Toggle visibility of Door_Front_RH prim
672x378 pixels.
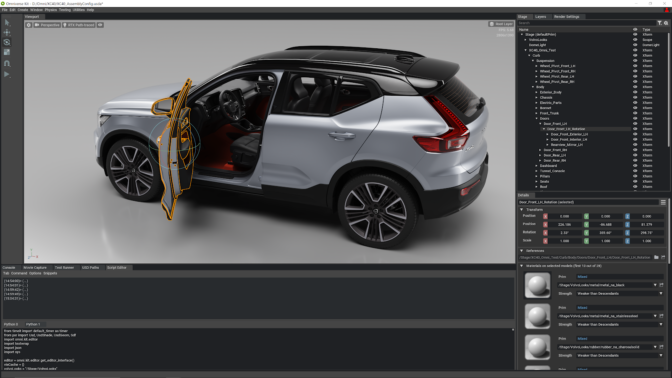click(635, 150)
